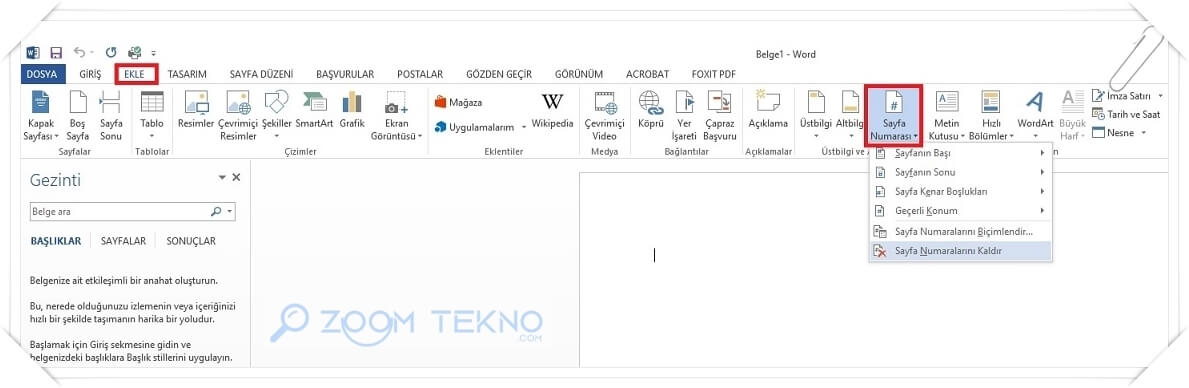Image resolution: width=1189 pixels, height=388 pixels.
Task: Open the ACROBAT tab
Action: 648,74
